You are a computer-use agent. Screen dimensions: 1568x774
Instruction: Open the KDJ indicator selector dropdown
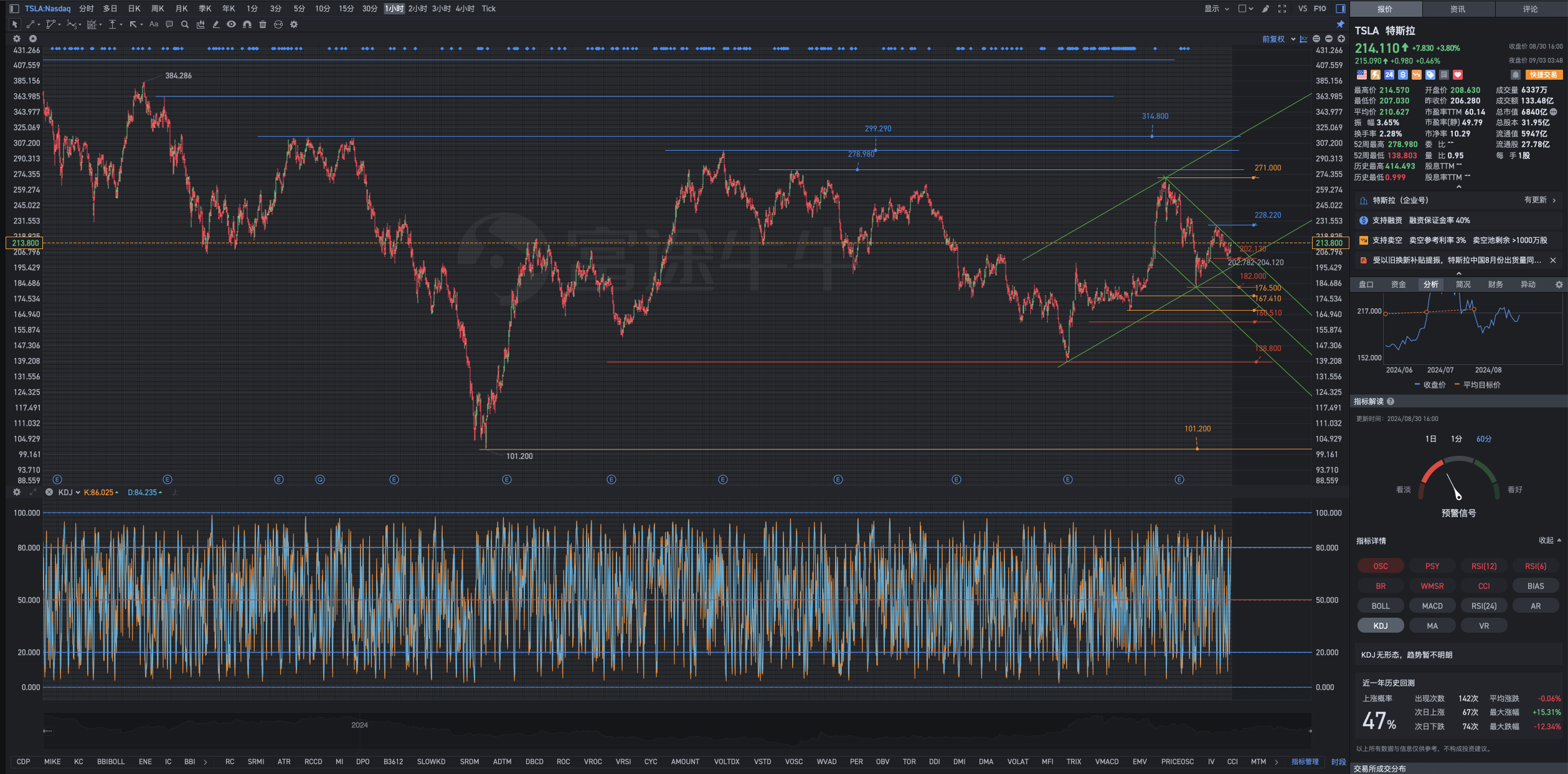coord(69,492)
